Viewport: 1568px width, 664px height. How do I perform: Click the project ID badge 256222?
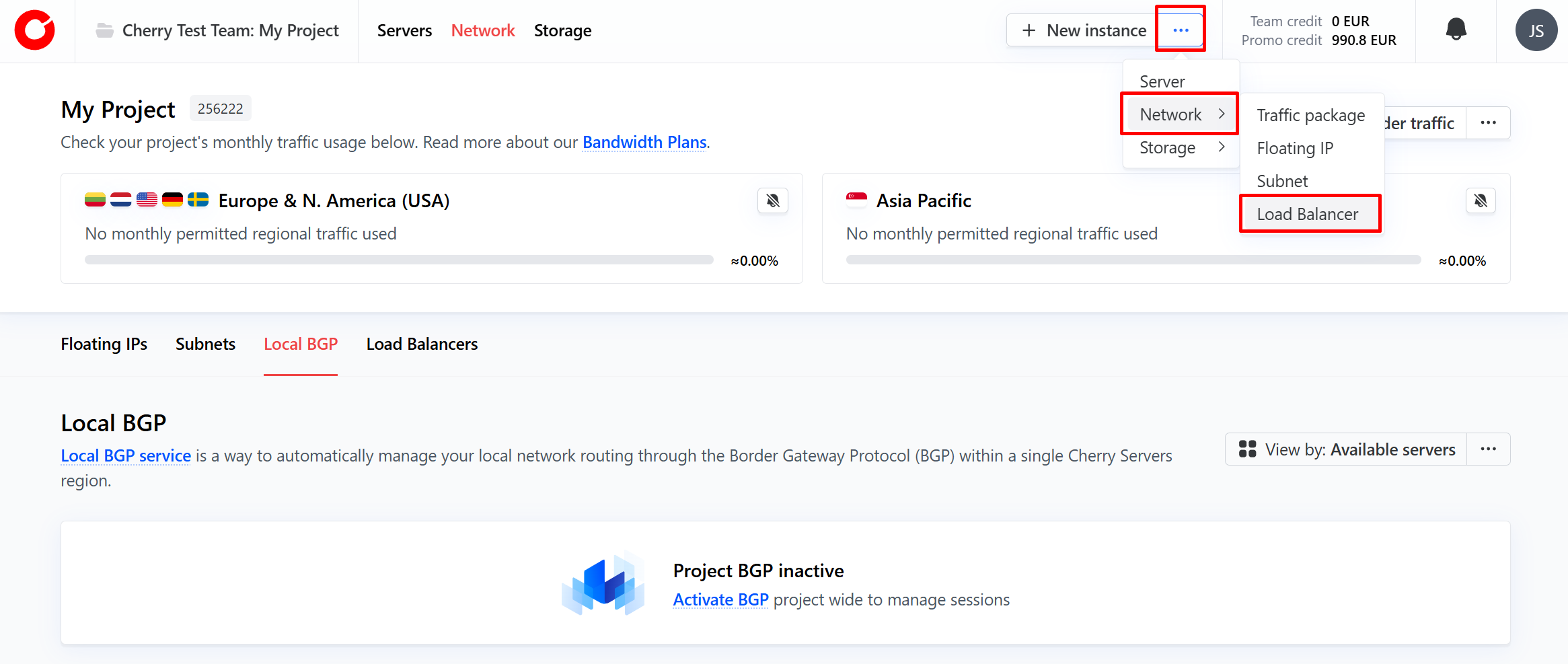(x=220, y=108)
